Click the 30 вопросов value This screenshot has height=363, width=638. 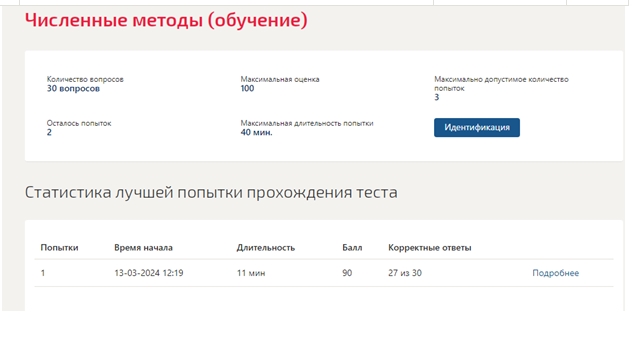coord(73,88)
